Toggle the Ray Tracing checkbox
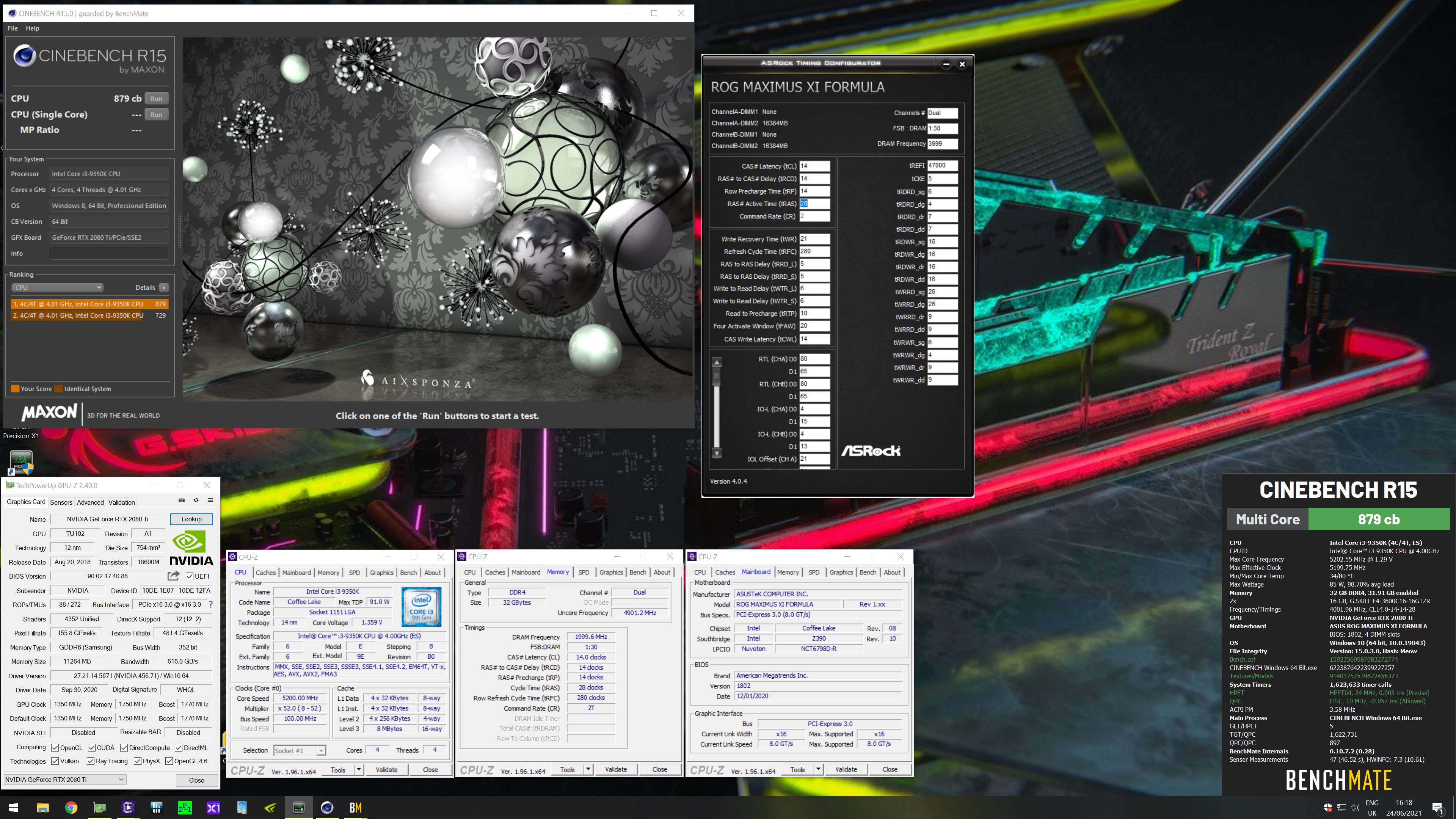 click(x=91, y=761)
